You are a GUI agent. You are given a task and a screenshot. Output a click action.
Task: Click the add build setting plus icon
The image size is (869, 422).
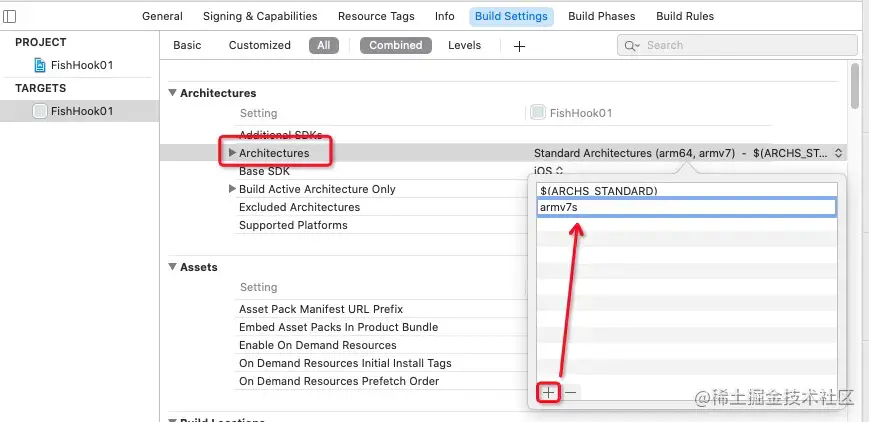point(519,46)
